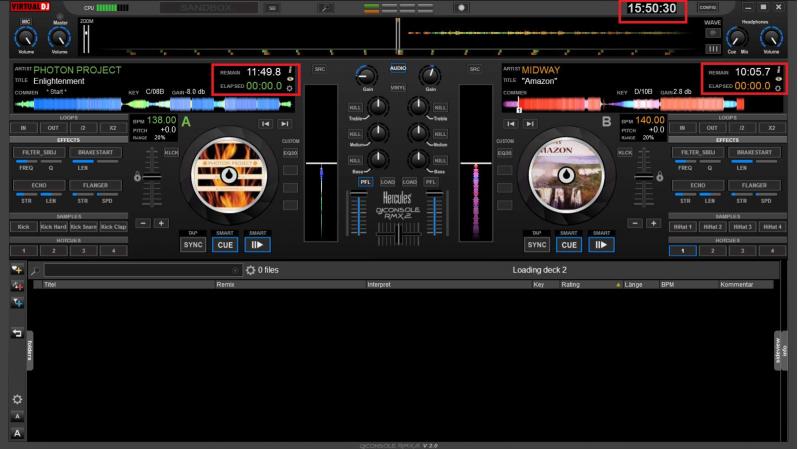Screen dimensions: 800x449
Task: Click the small 'A' font size icon
Action: click(x=17, y=416)
